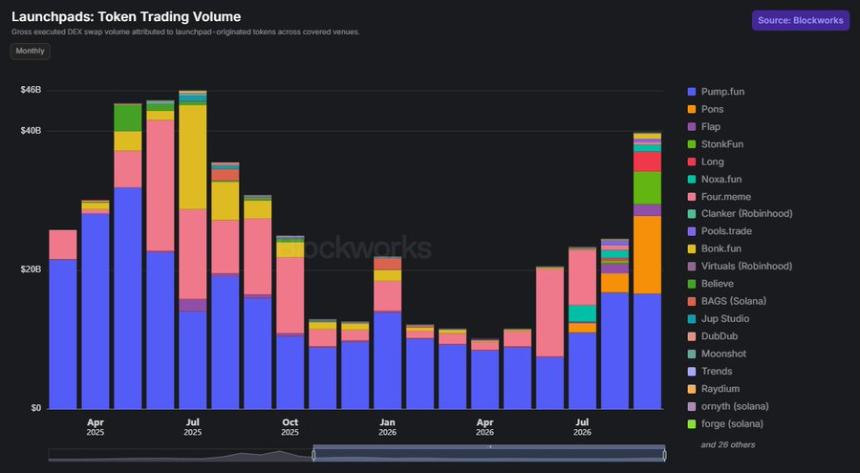Expand the 'and 26 others' legend list

(728, 444)
